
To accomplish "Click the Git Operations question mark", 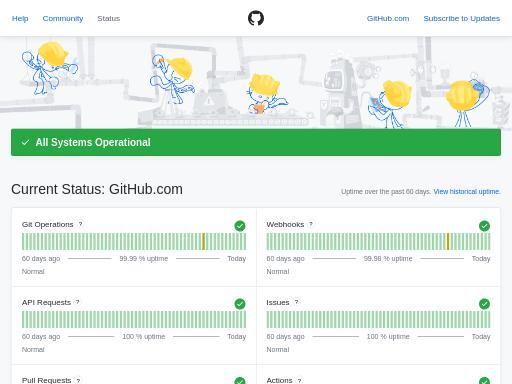I will pyautogui.click(x=80, y=224).
